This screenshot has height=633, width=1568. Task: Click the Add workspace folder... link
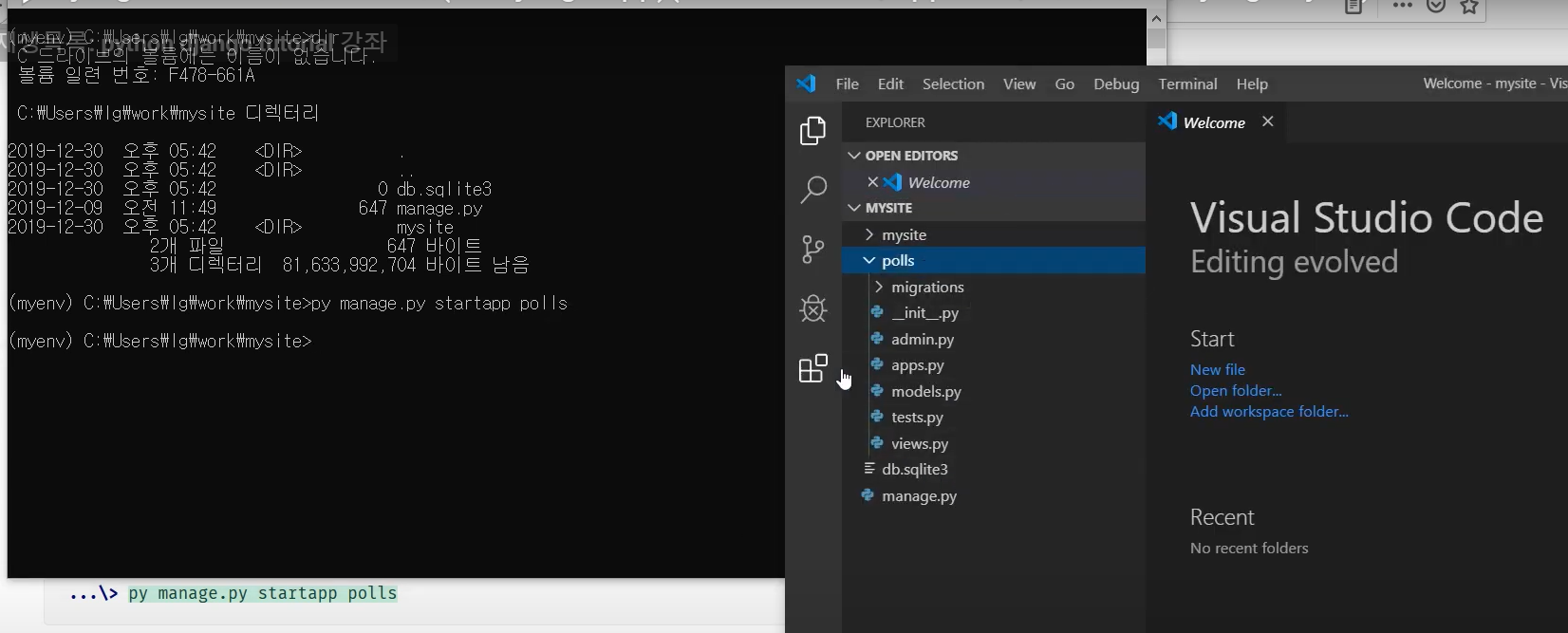point(1269,411)
